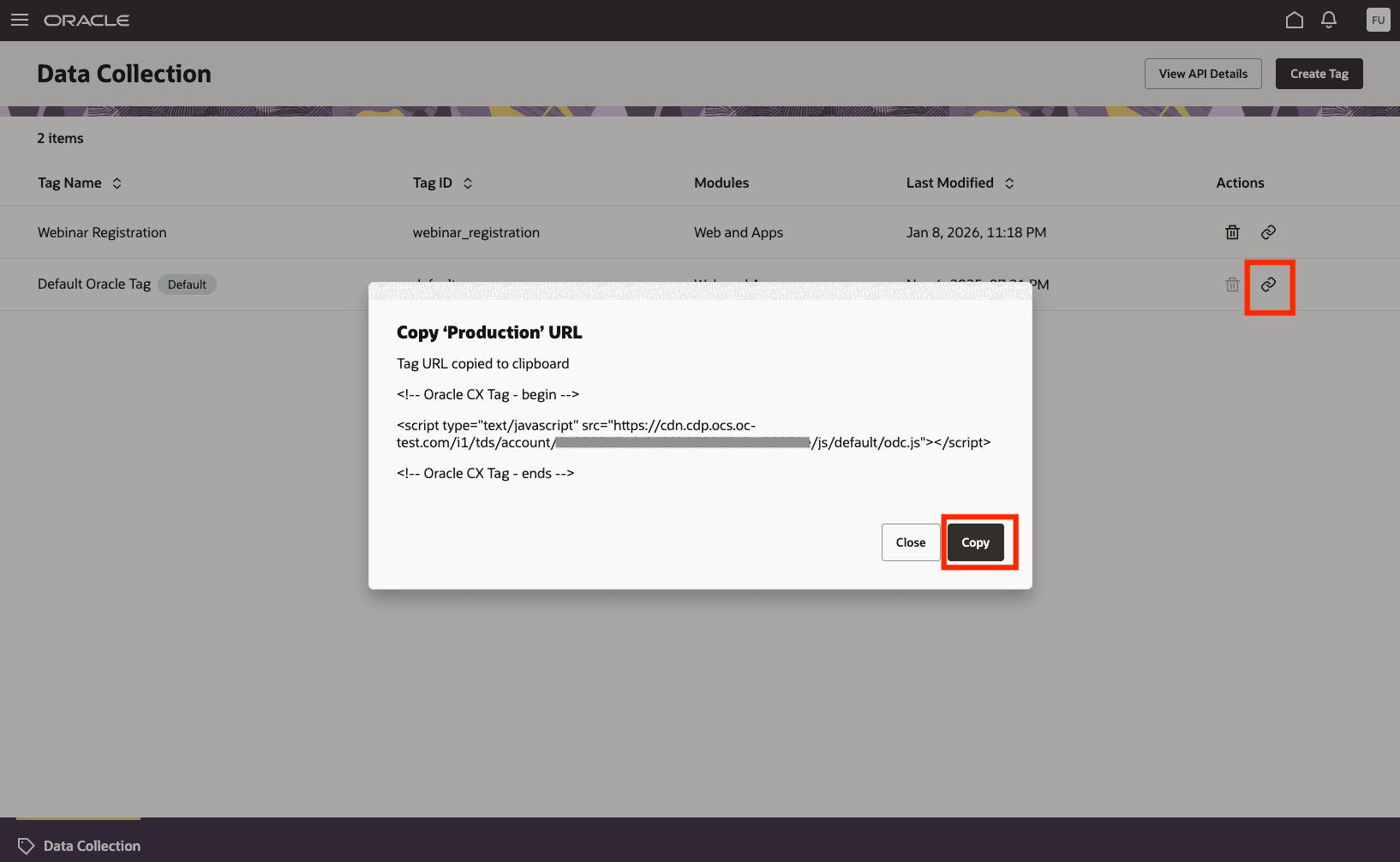Click the Copy button in the dialog
The width and height of the screenshot is (1400, 862).
tap(975, 542)
